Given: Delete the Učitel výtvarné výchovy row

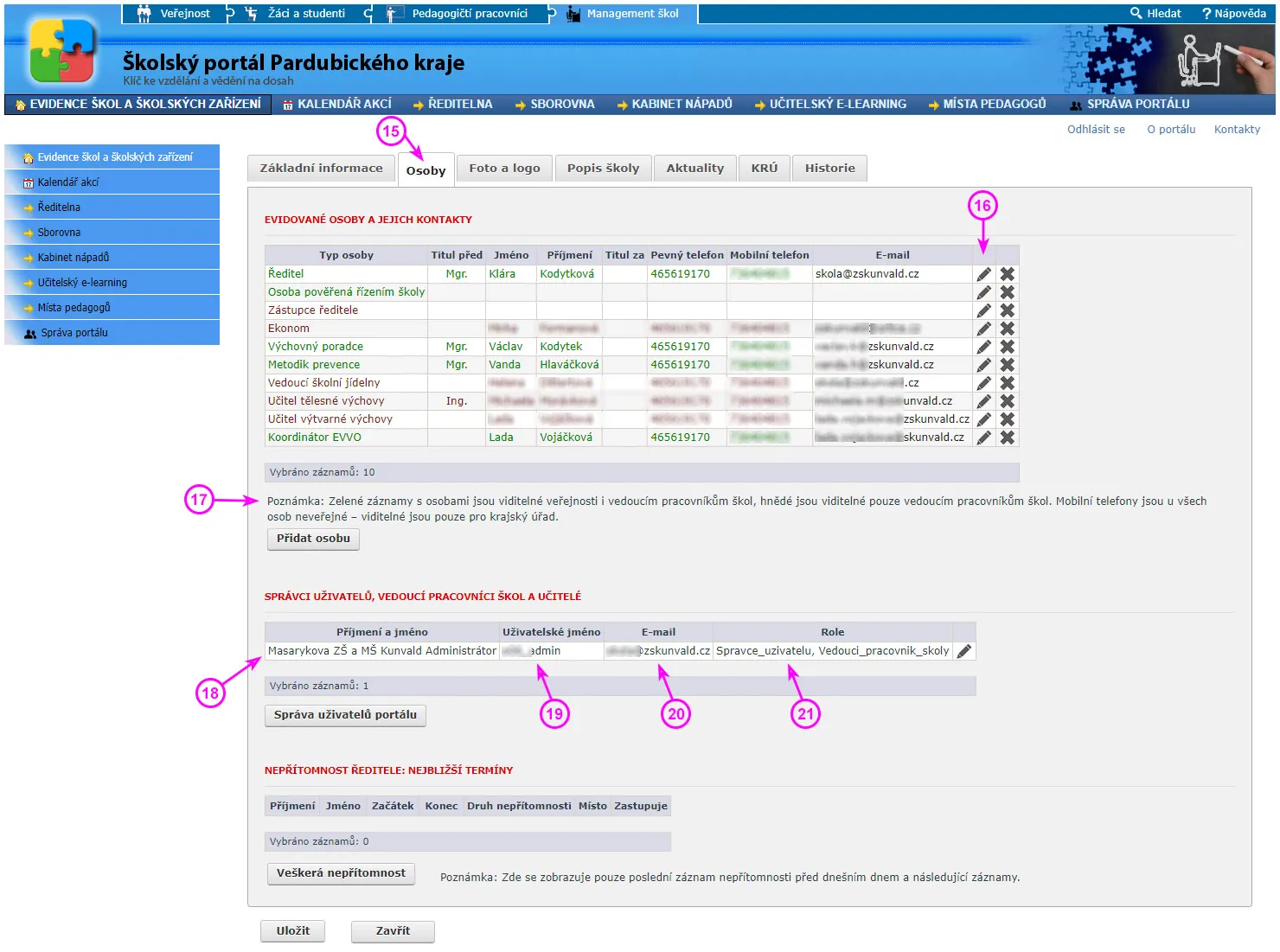Looking at the screenshot, I should click(1008, 419).
